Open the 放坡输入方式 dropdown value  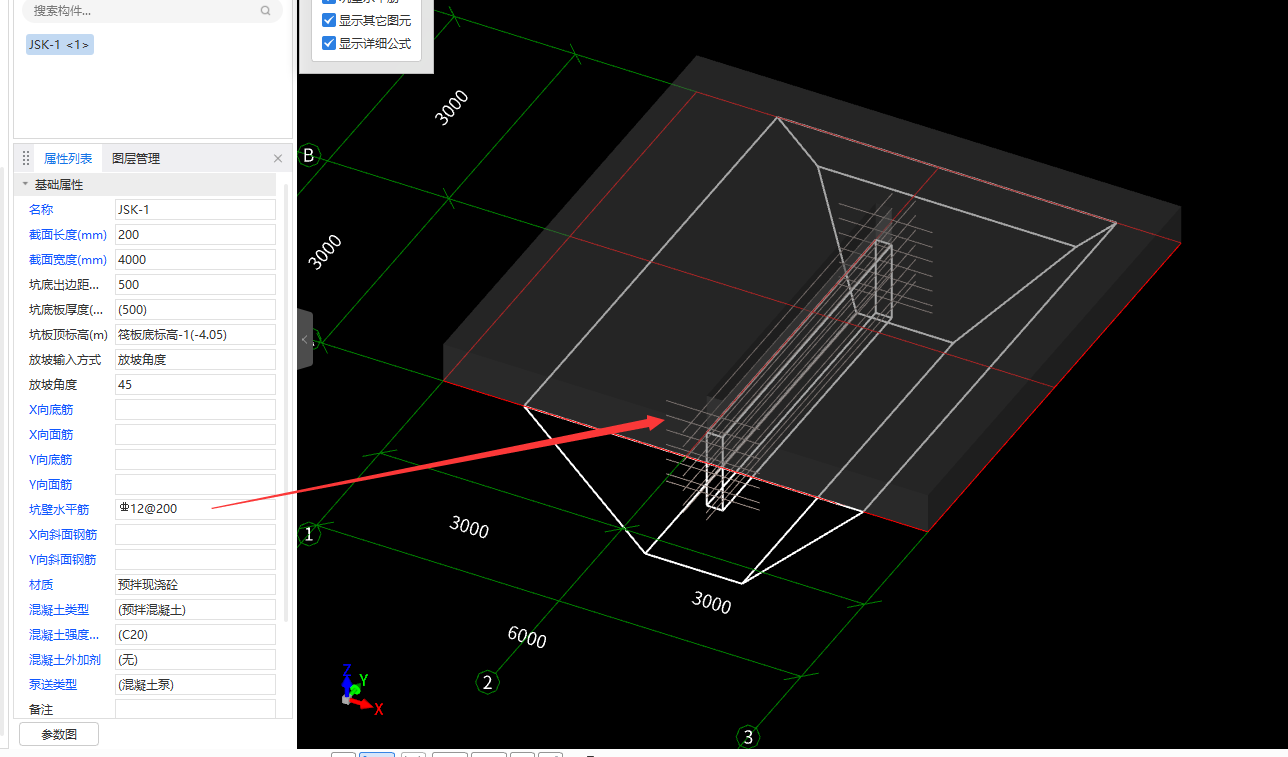click(195, 359)
